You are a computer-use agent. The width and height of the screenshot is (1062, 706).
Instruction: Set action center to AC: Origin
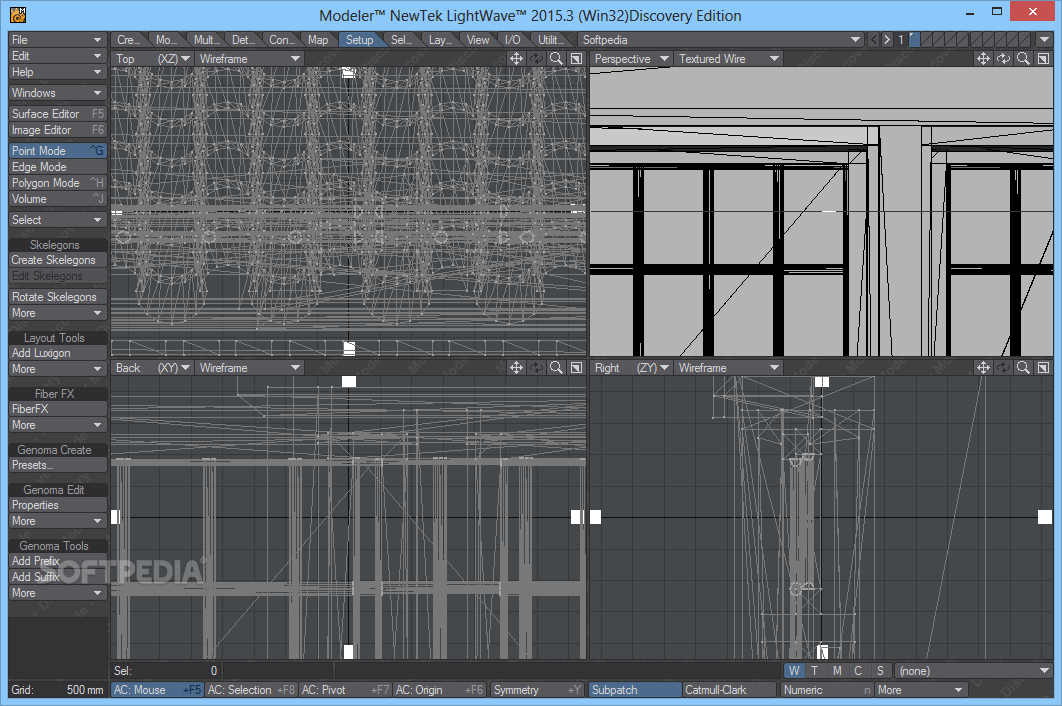tap(440, 690)
